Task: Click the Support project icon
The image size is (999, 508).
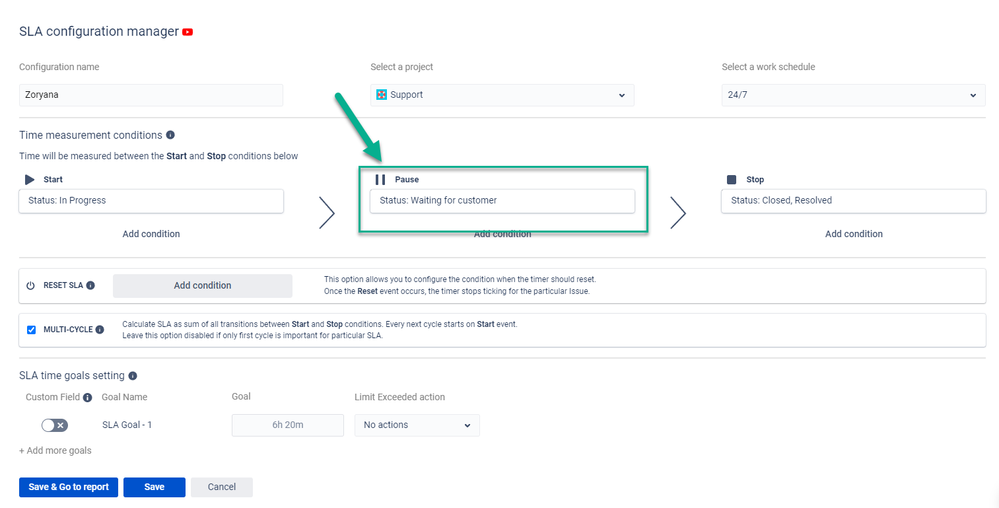Action: point(382,95)
